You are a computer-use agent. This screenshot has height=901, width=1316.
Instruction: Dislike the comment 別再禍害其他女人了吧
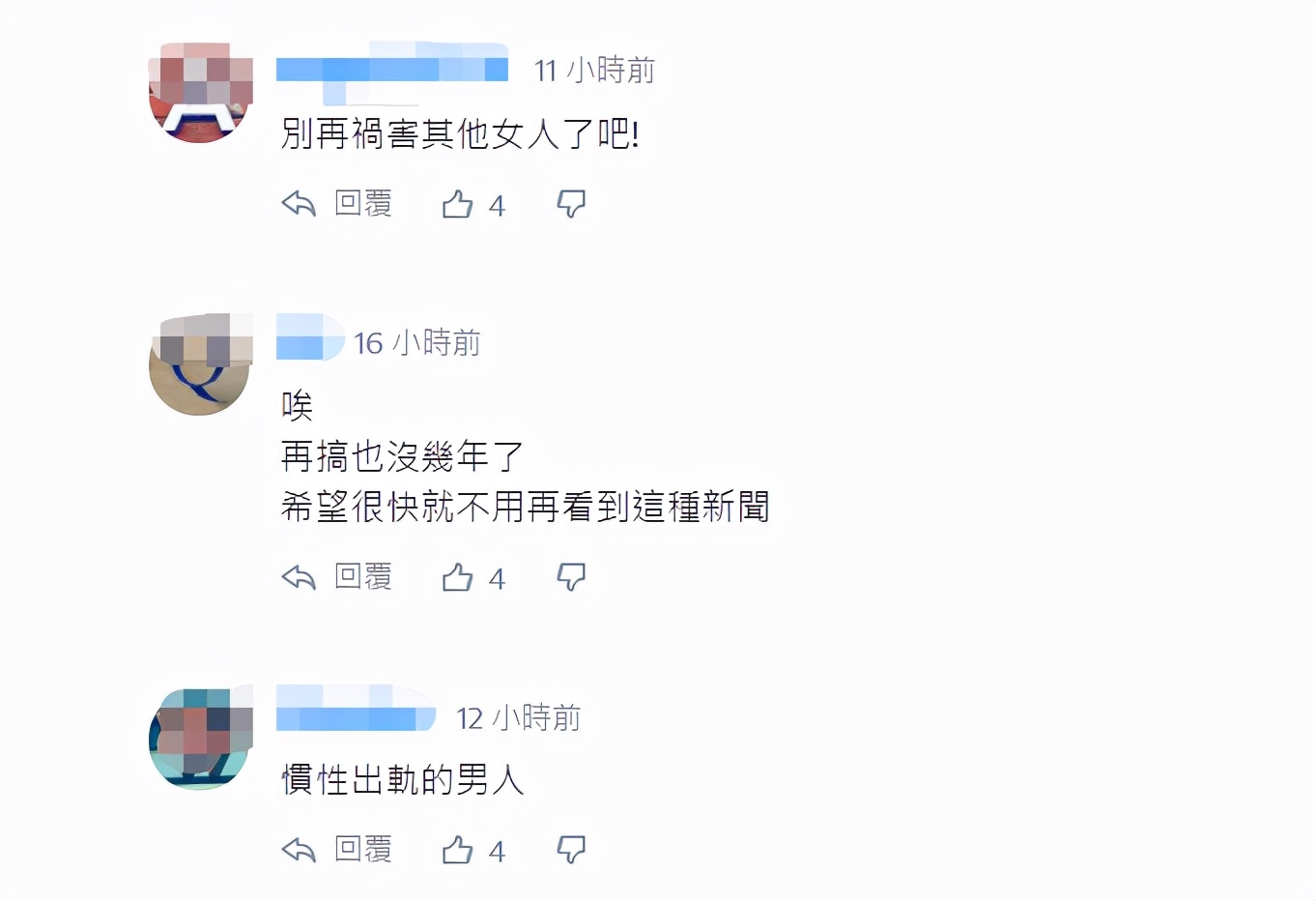click(571, 204)
